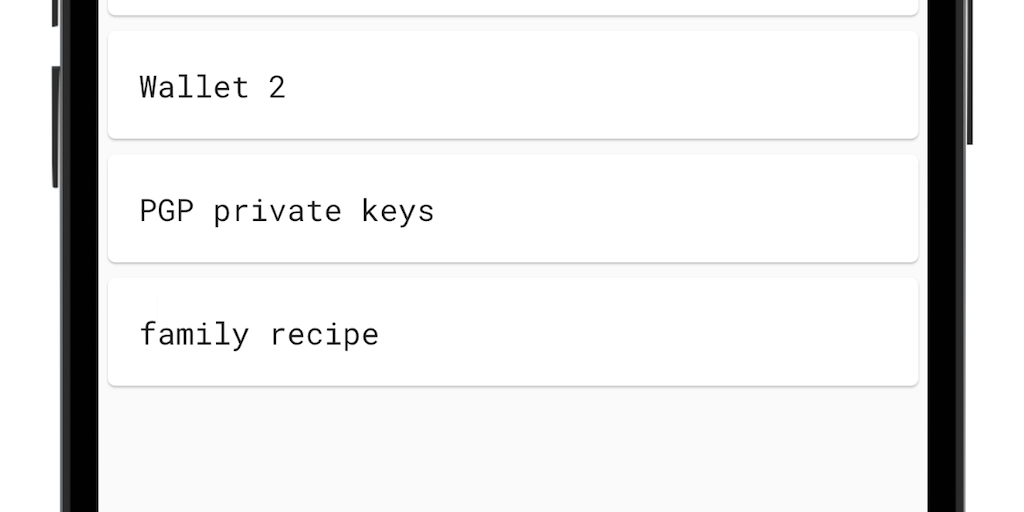
Task: Open the Wallet 2 entry
Action: coord(512,85)
